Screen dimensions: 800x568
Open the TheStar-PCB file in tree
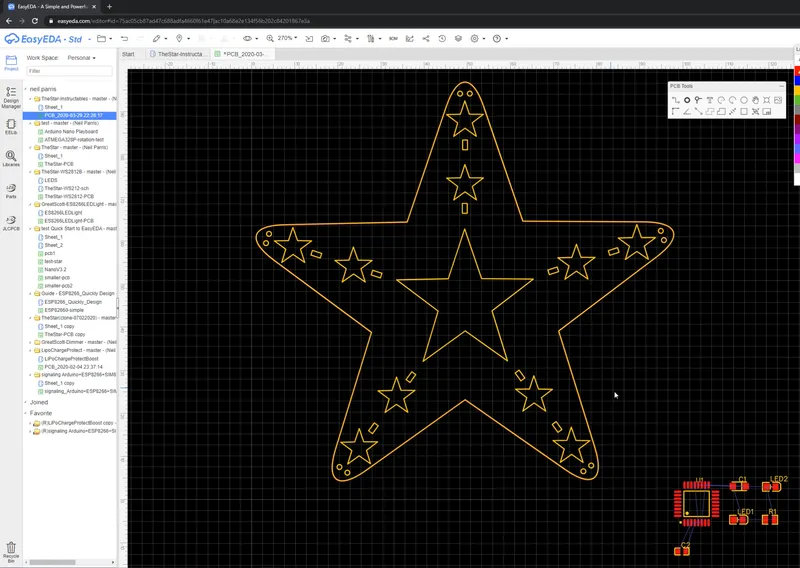pos(58,164)
